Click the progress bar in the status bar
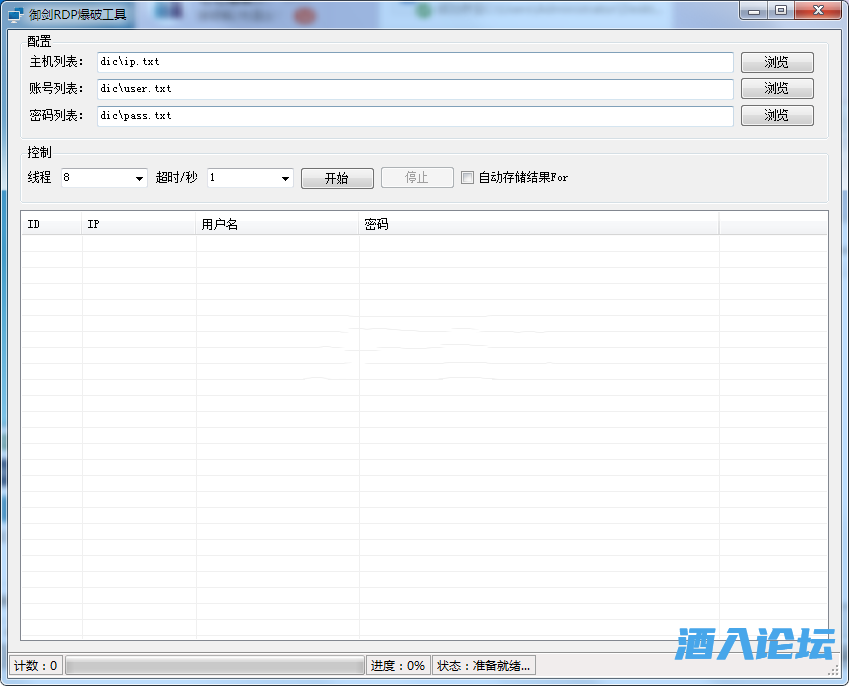 pos(214,666)
